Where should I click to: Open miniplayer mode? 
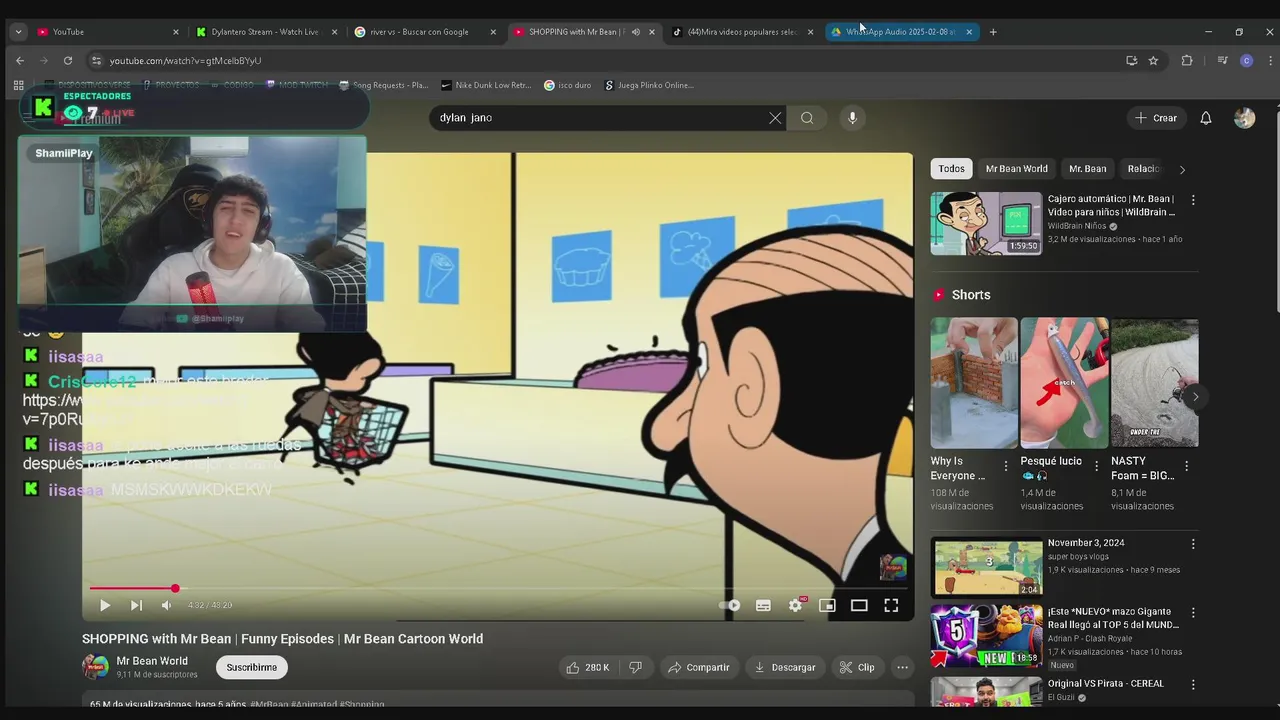827,605
